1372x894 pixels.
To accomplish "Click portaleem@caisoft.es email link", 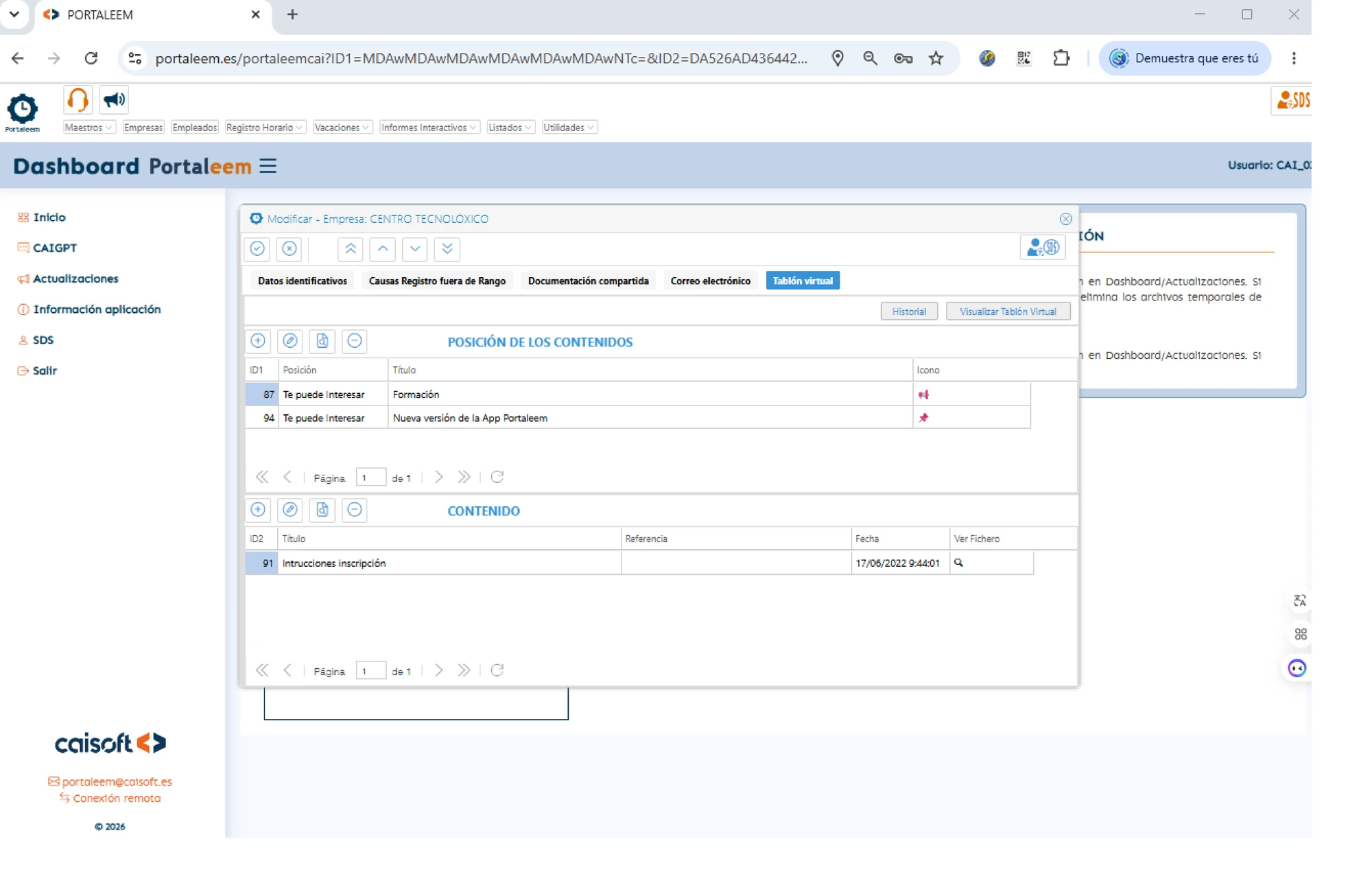I will click(x=110, y=781).
